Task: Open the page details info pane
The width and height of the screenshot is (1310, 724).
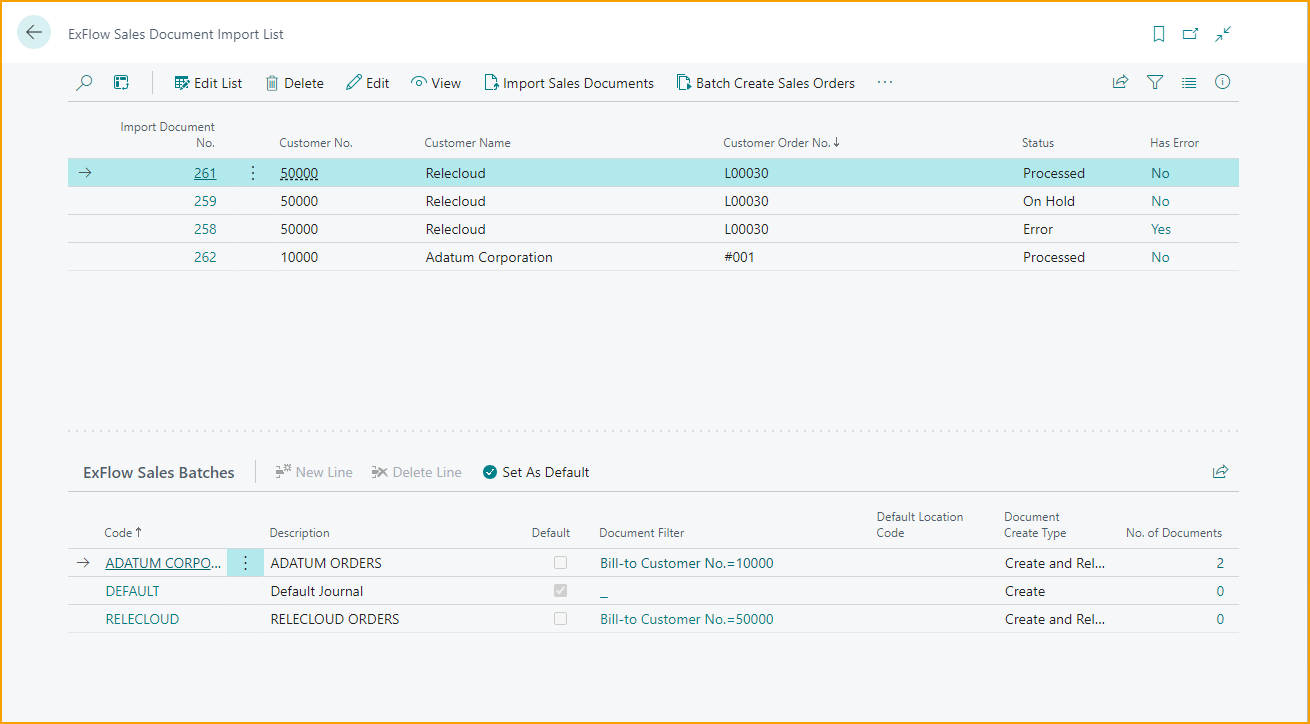Action: (1222, 82)
